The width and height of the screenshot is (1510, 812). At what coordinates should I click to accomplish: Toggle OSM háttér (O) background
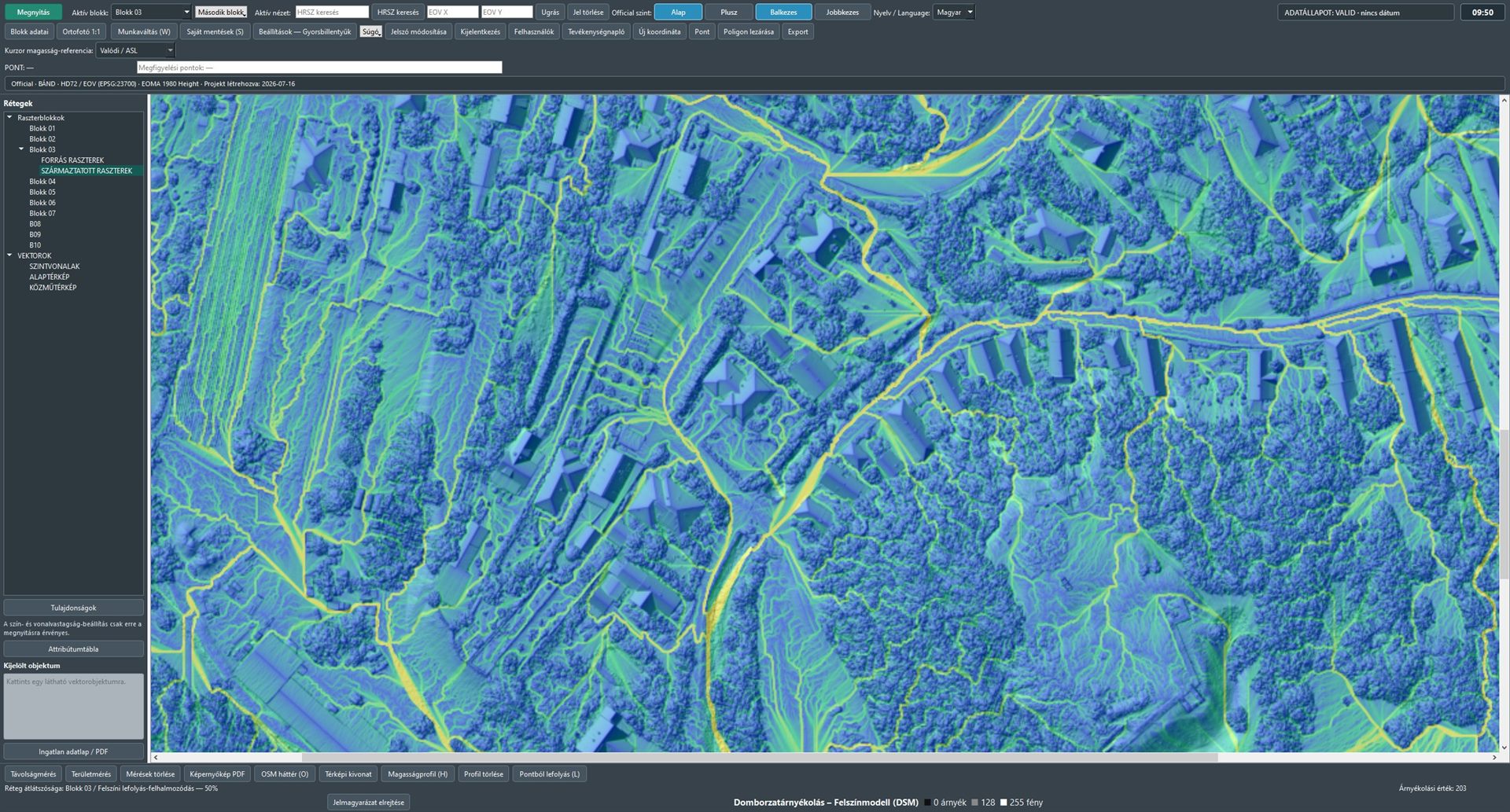click(x=285, y=774)
